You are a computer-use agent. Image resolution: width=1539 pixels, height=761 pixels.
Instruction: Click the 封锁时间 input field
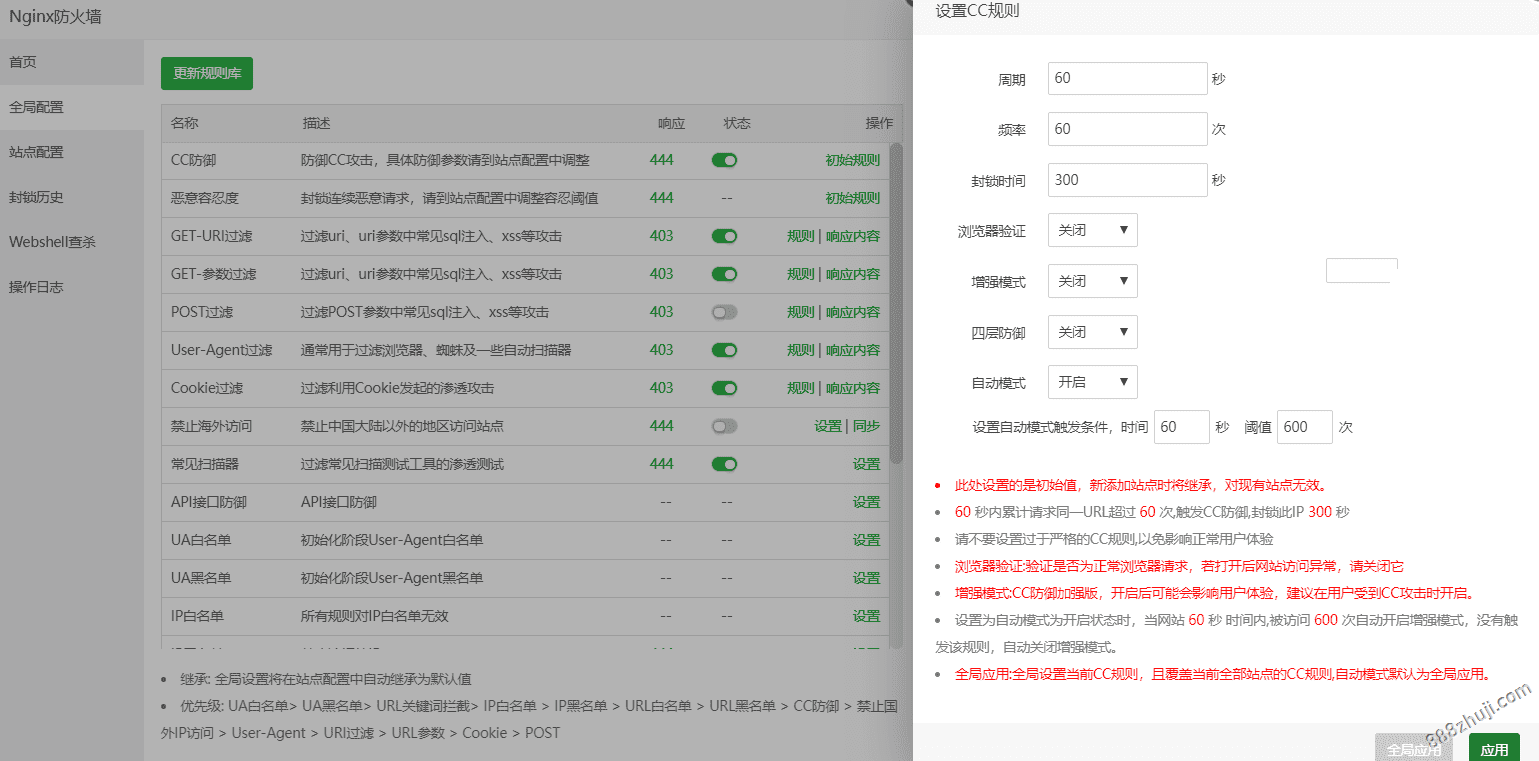pyautogui.click(x=1128, y=180)
